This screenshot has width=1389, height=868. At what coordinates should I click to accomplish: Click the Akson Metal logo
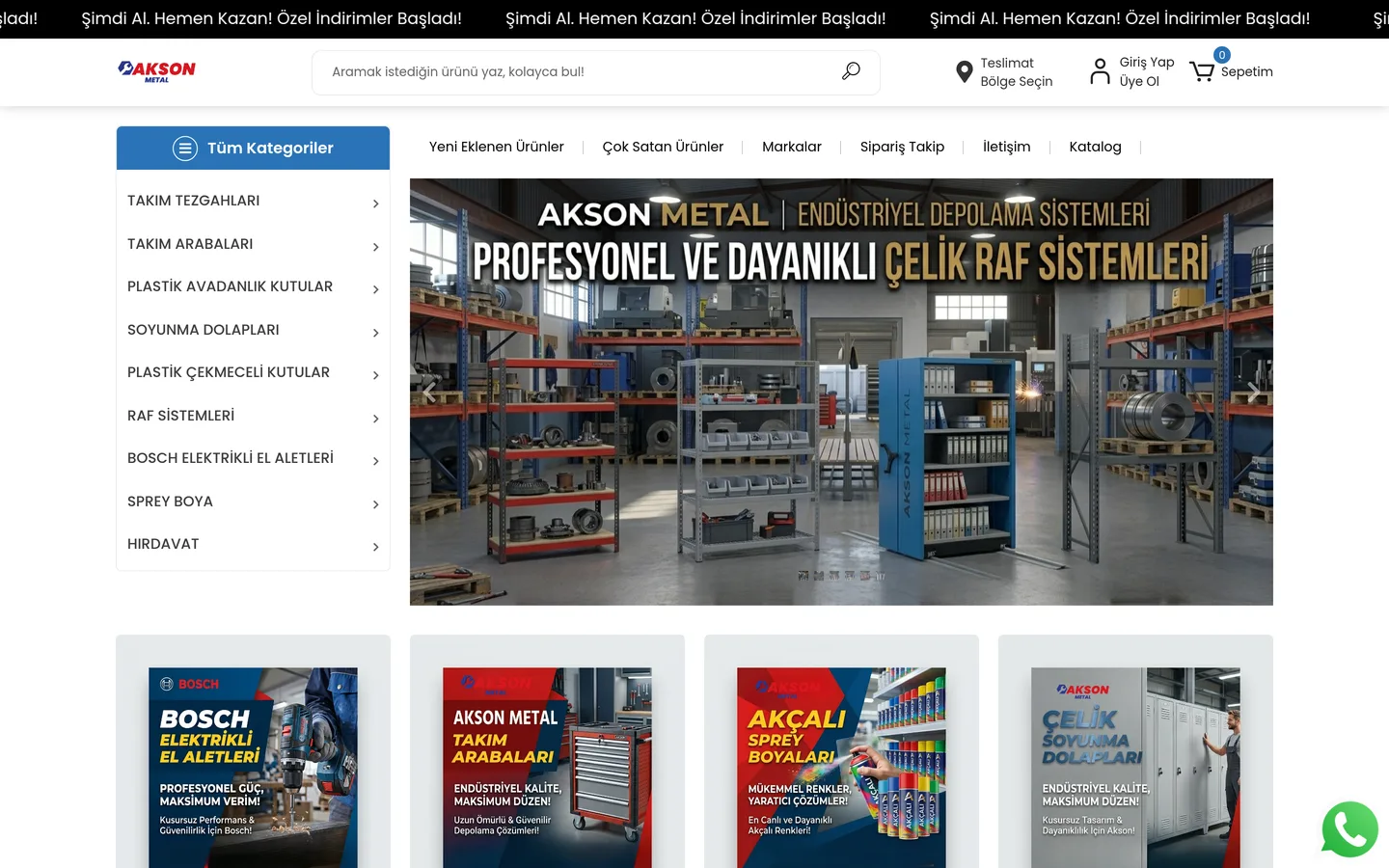pyautogui.click(x=156, y=71)
